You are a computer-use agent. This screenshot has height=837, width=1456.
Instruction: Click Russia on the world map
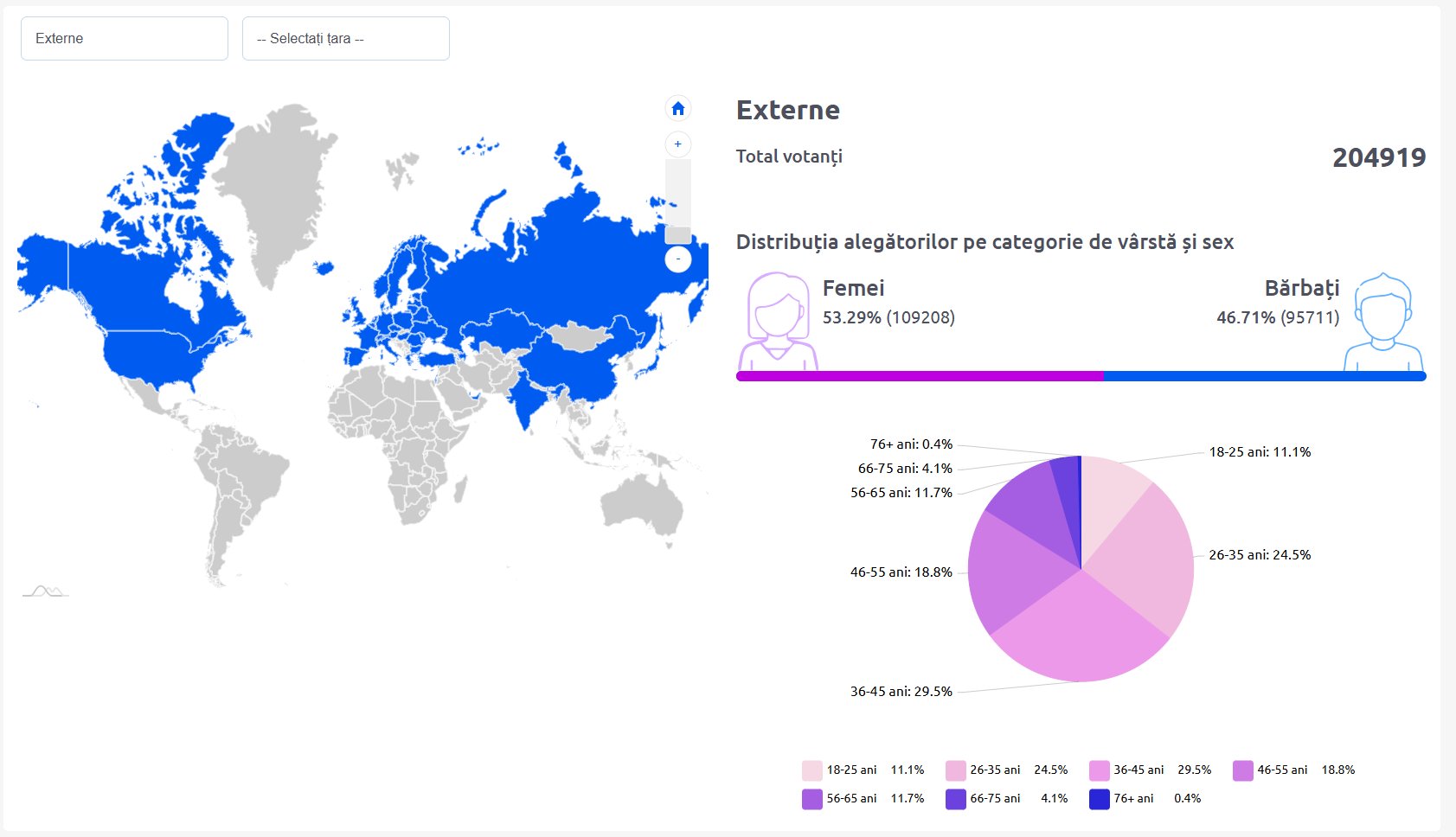point(554,259)
